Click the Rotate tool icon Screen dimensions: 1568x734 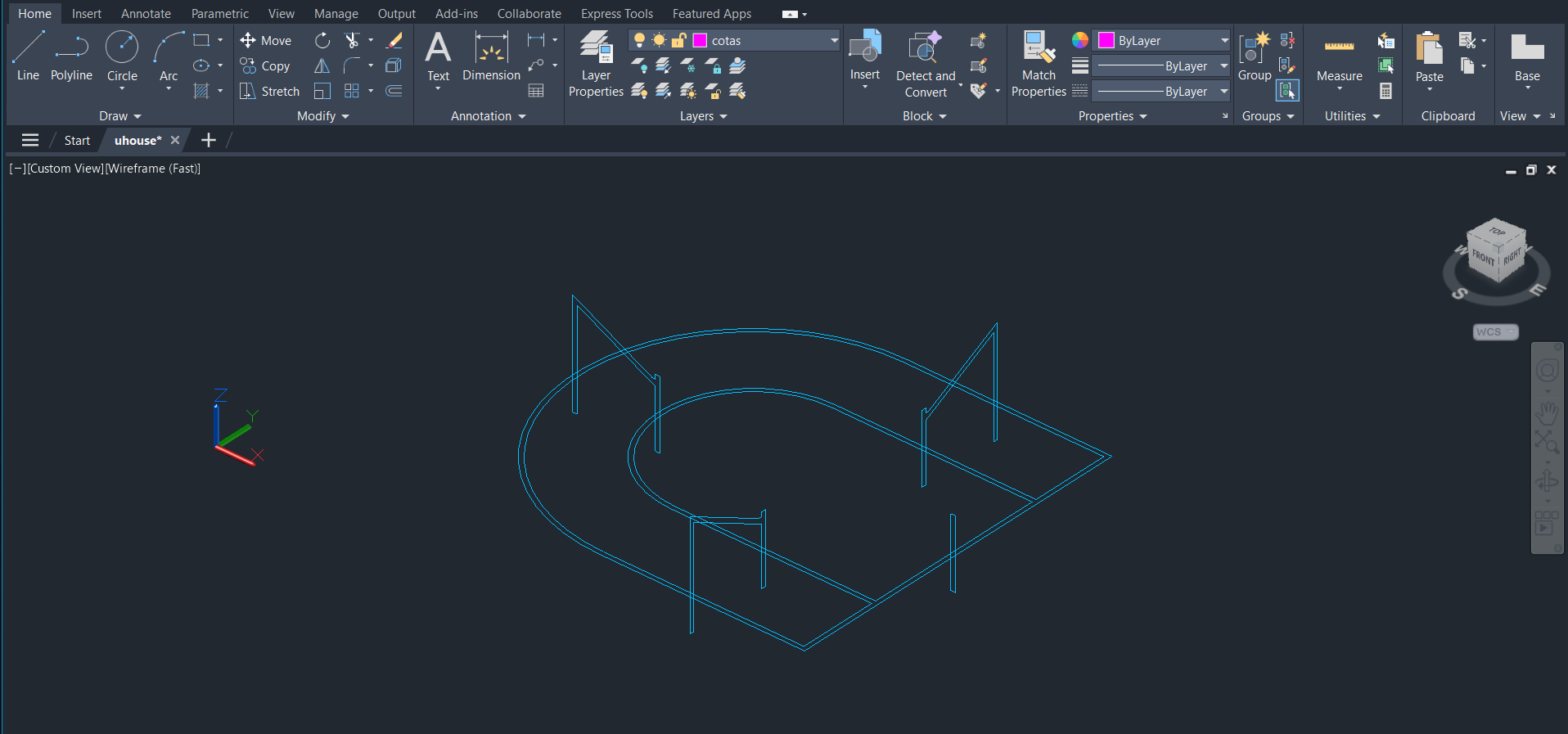(322, 40)
